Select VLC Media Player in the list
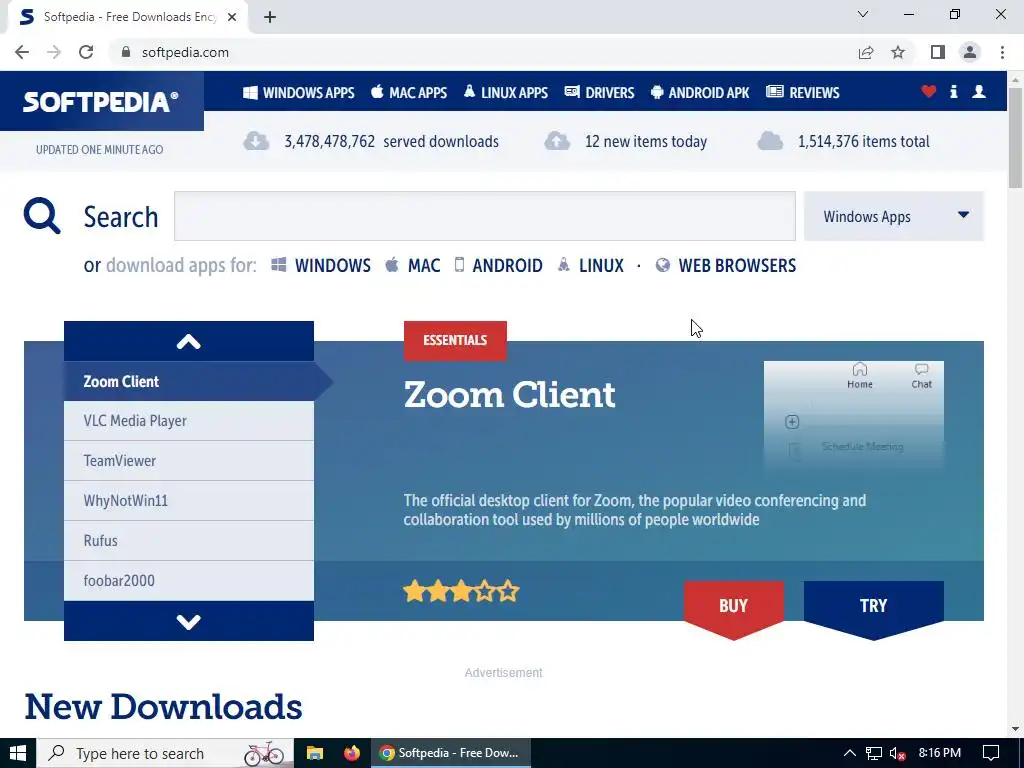 [x=189, y=421]
